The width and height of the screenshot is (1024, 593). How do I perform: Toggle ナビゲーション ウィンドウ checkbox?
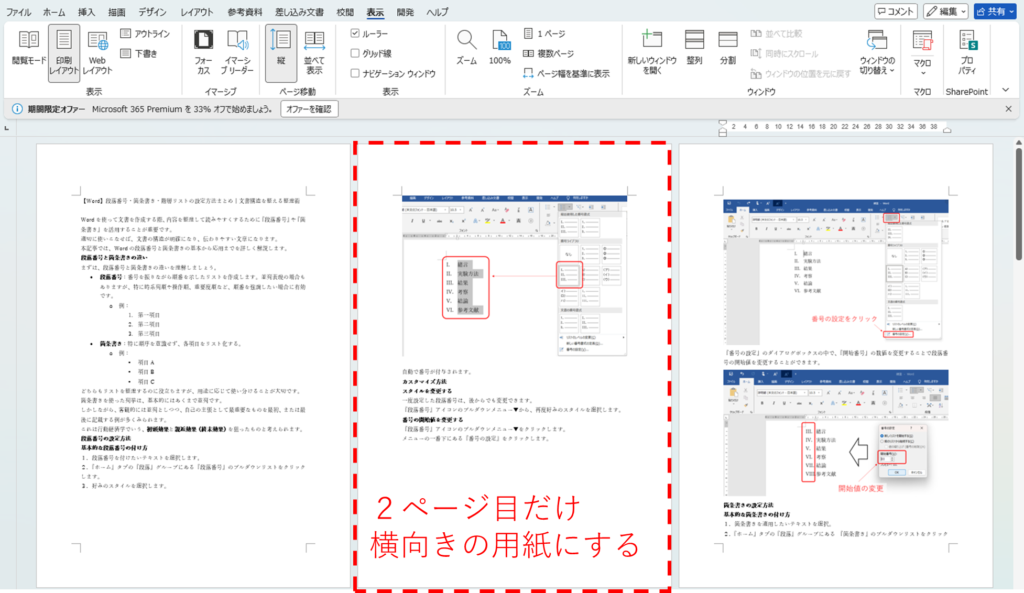point(356,73)
